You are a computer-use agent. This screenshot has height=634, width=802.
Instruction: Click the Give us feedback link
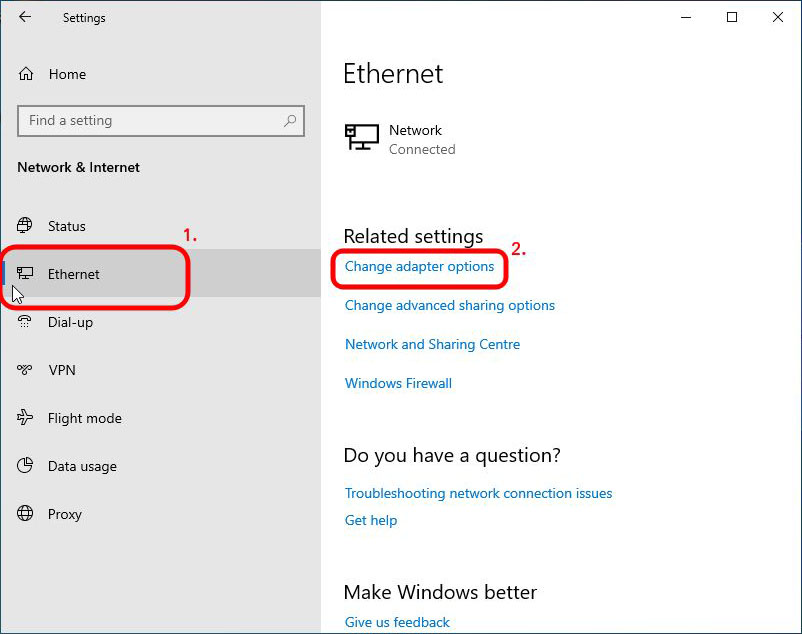pyautogui.click(x=397, y=622)
